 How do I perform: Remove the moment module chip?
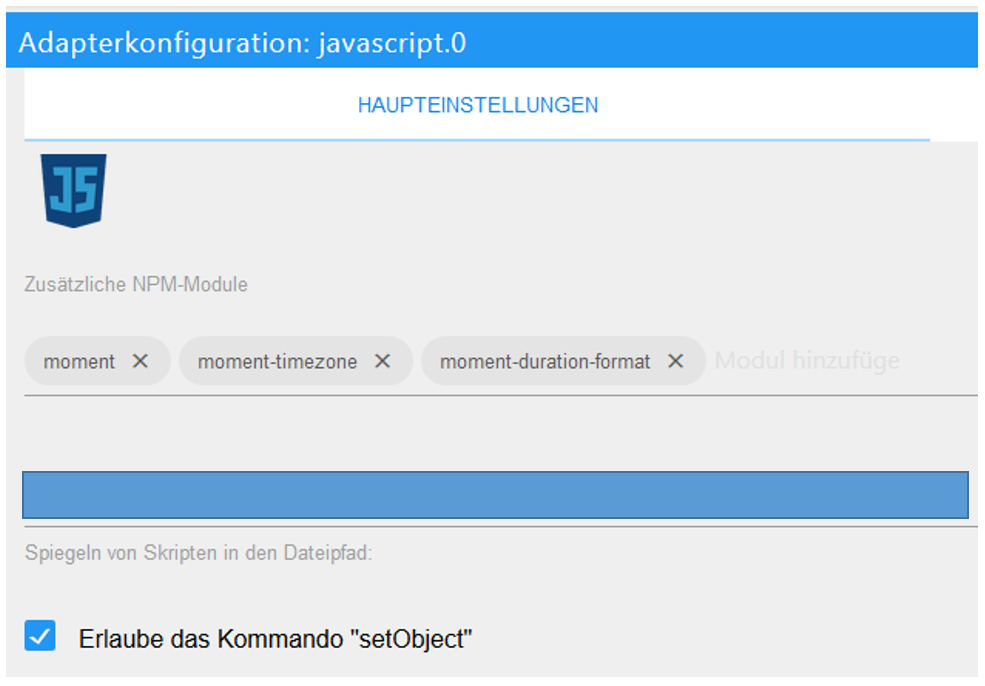click(x=140, y=361)
